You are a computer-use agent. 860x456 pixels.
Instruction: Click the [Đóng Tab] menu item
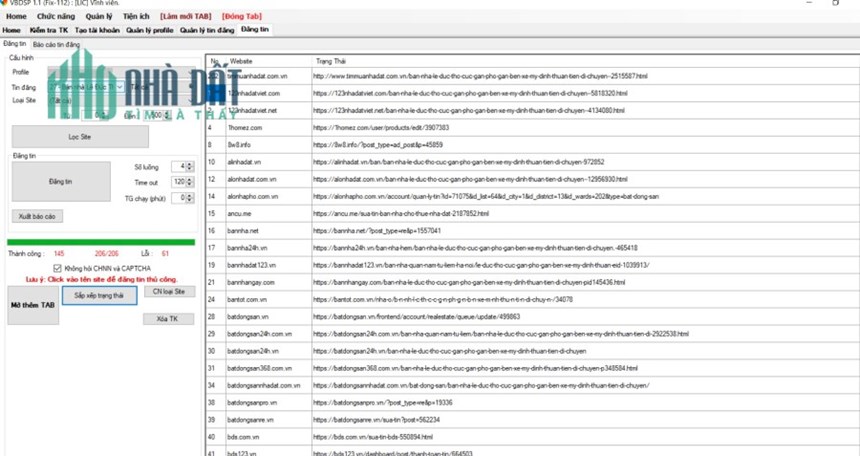[242, 16]
